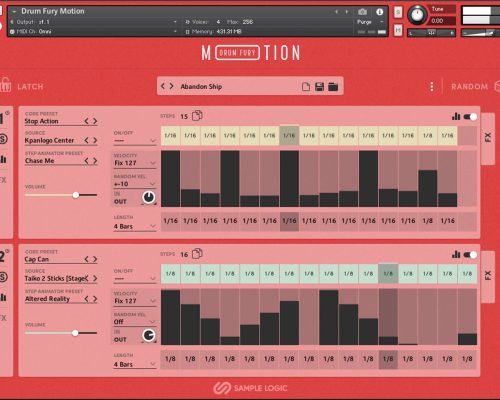500x400 pixels.
Task: Click the Latch lock icon
Action: (x=5, y=85)
